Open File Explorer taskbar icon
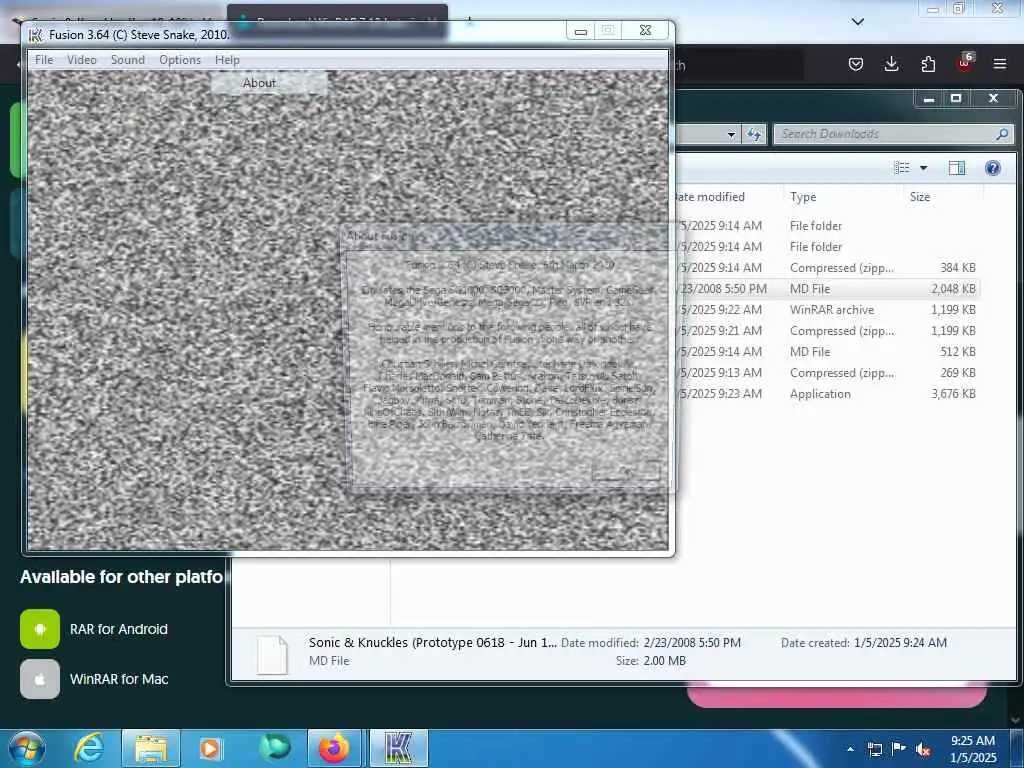1024x768 pixels. pos(151,748)
